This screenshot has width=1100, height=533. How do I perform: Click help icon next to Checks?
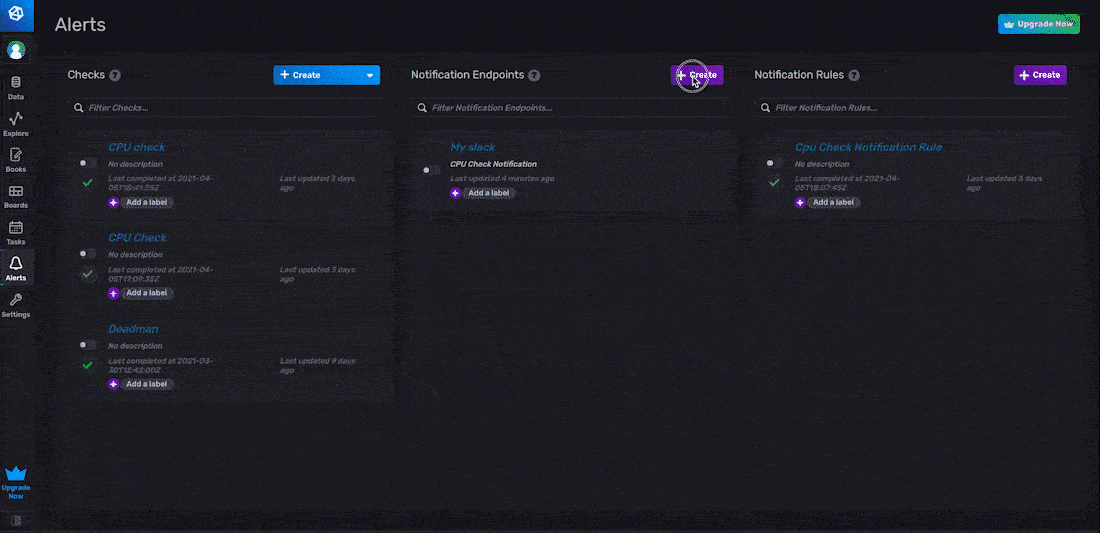[115, 75]
